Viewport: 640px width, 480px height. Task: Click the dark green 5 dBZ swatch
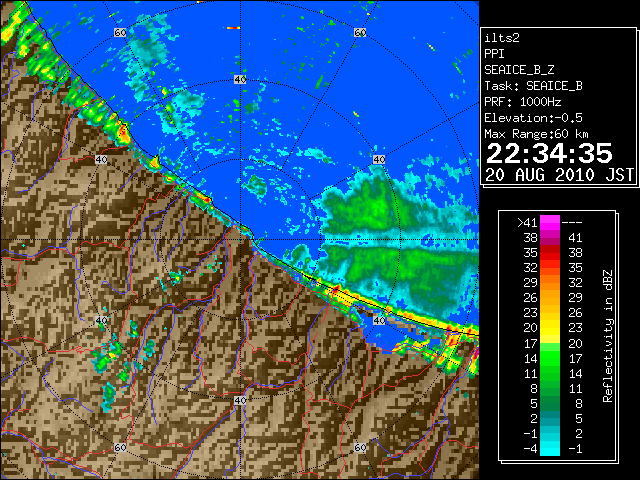pyautogui.click(x=550, y=403)
